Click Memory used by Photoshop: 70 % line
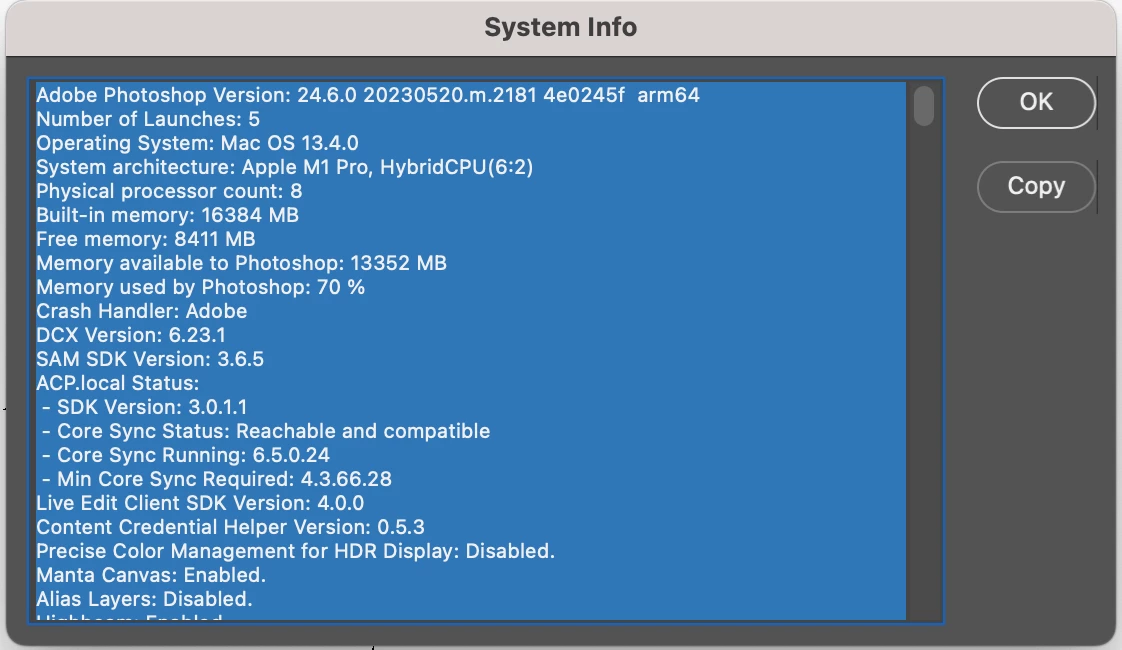The width and height of the screenshot is (1122, 650). tap(200, 287)
